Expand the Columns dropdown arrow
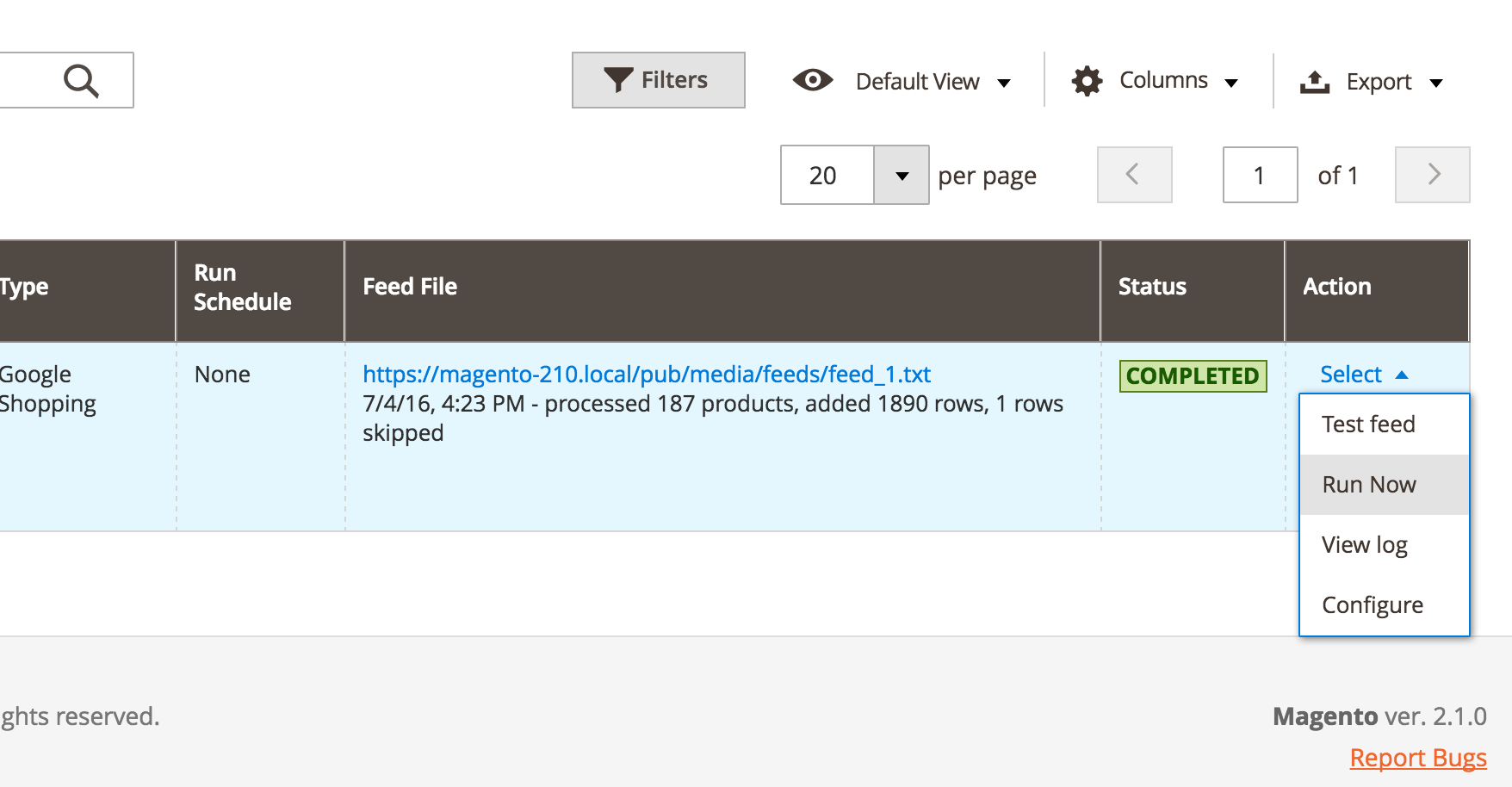 (x=1231, y=83)
